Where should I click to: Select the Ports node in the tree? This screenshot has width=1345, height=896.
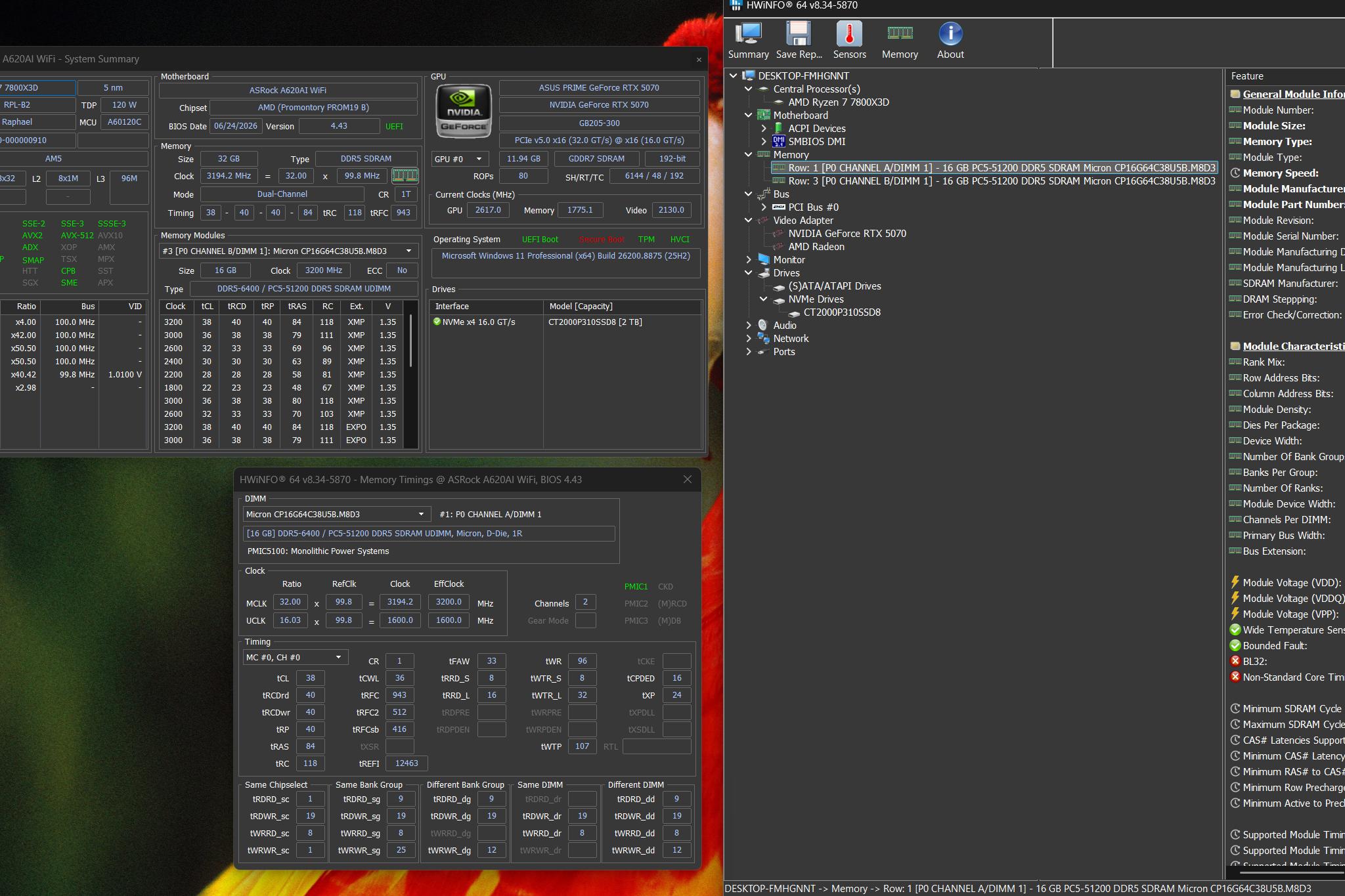coord(784,352)
